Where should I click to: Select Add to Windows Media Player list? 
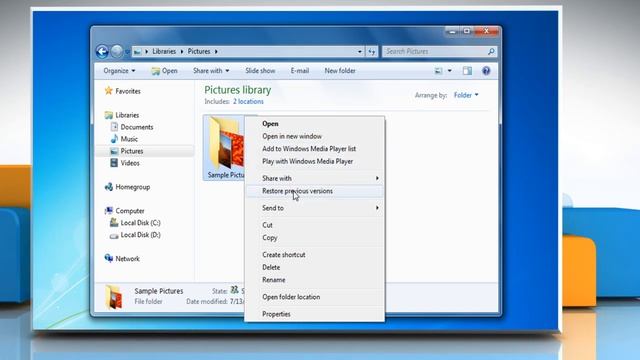pos(314,149)
